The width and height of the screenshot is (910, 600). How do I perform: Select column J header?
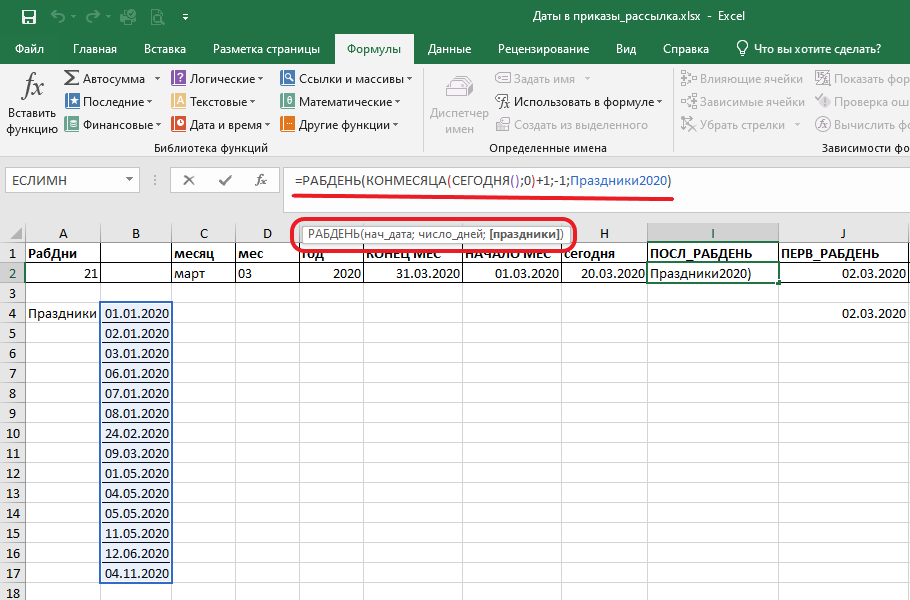[x=843, y=233]
